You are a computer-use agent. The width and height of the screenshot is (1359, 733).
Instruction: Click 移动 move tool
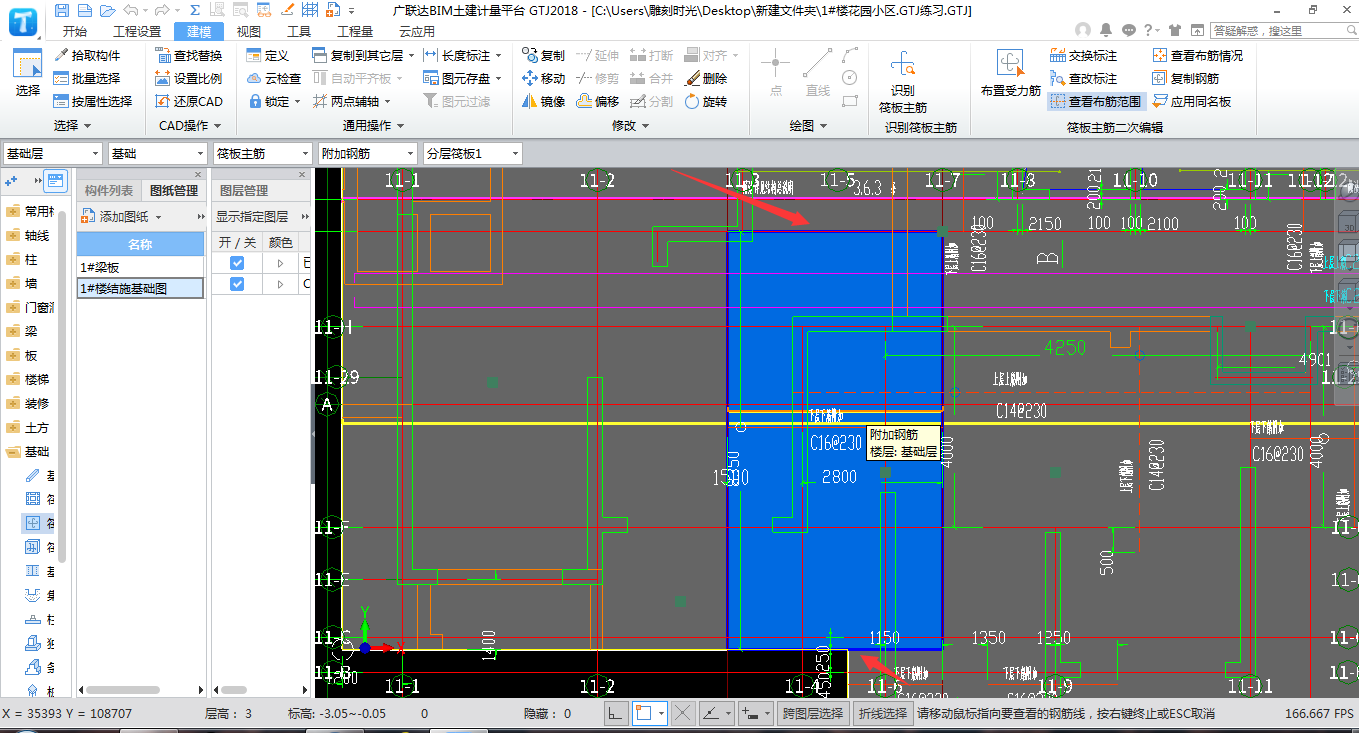pos(543,78)
